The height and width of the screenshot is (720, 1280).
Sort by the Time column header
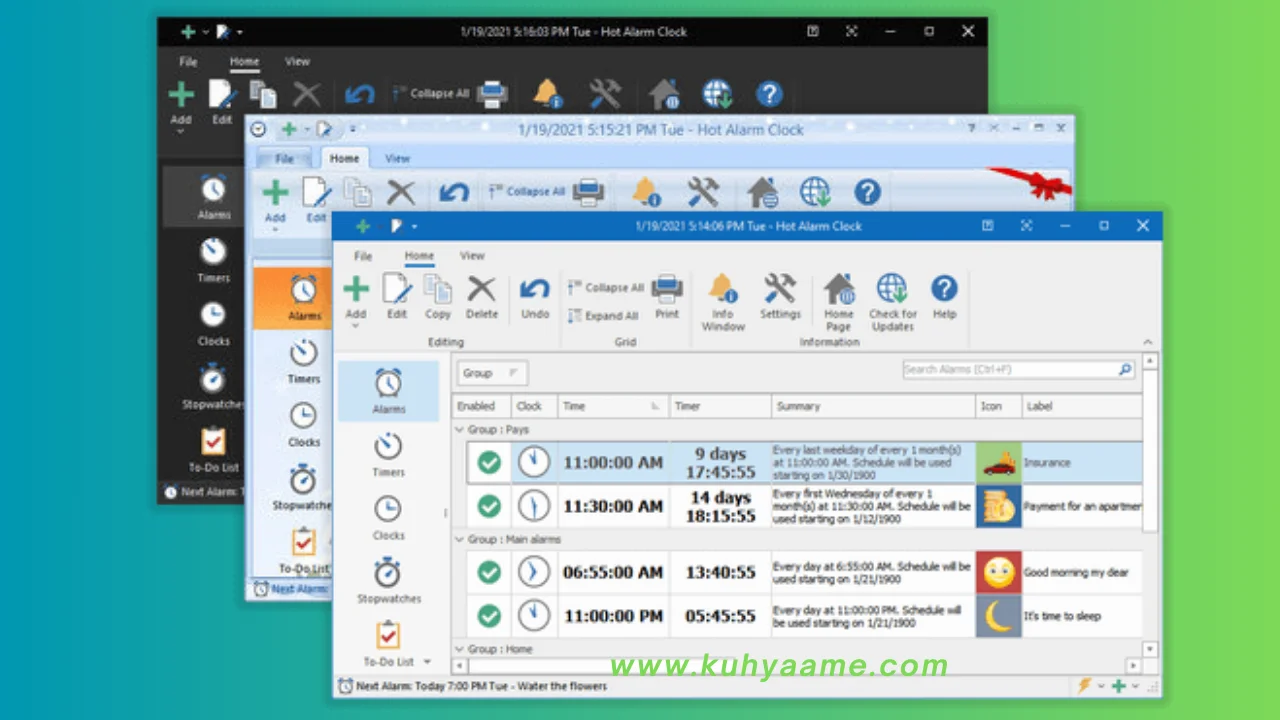click(x=613, y=406)
